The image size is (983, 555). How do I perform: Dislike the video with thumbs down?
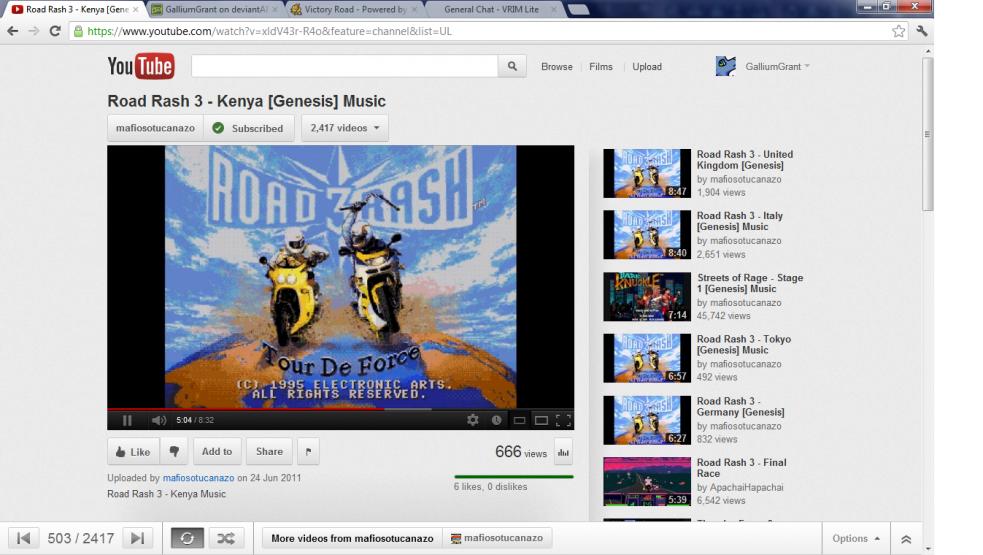(173, 452)
